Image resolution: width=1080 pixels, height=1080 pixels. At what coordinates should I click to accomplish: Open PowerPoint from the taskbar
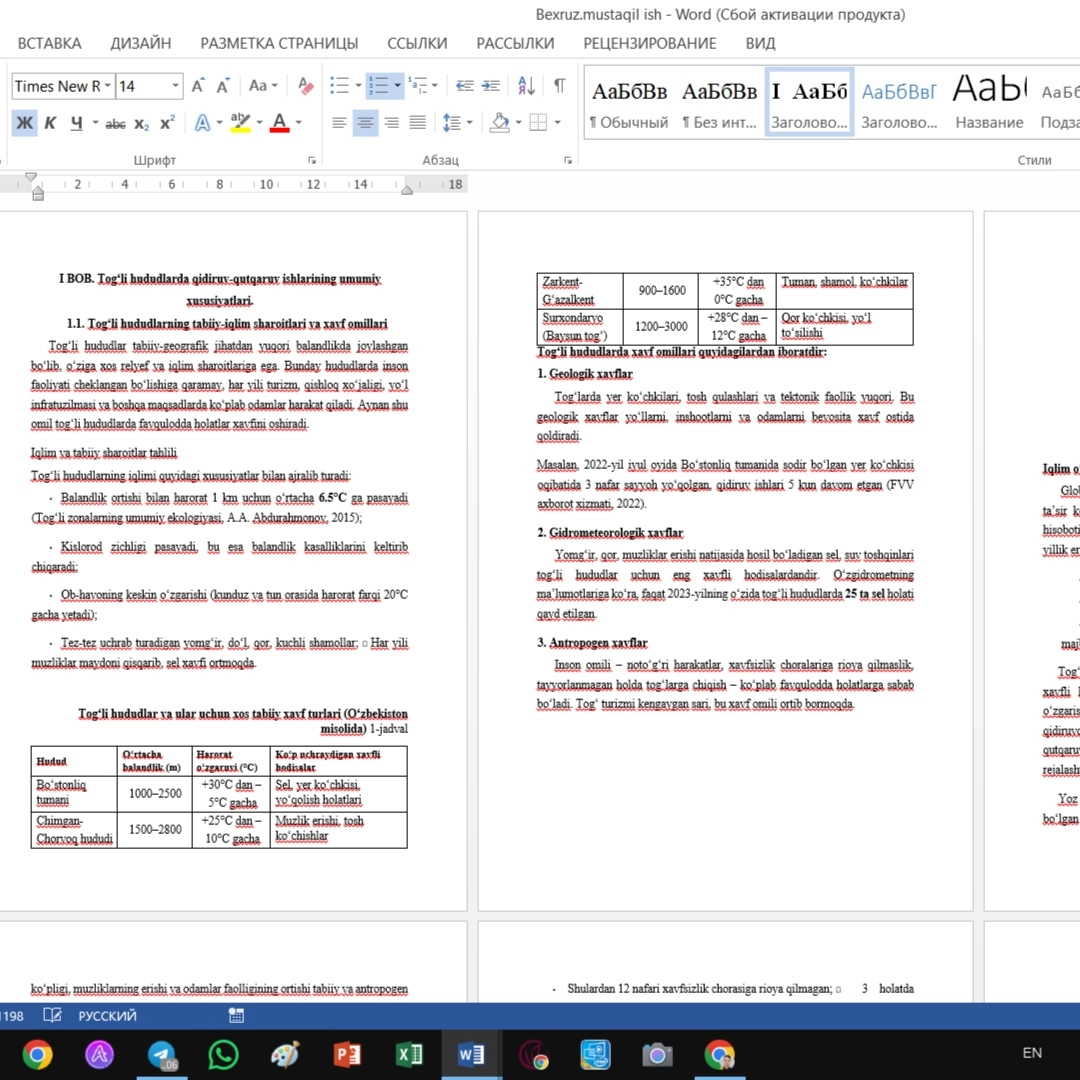(x=347, y=1055)
